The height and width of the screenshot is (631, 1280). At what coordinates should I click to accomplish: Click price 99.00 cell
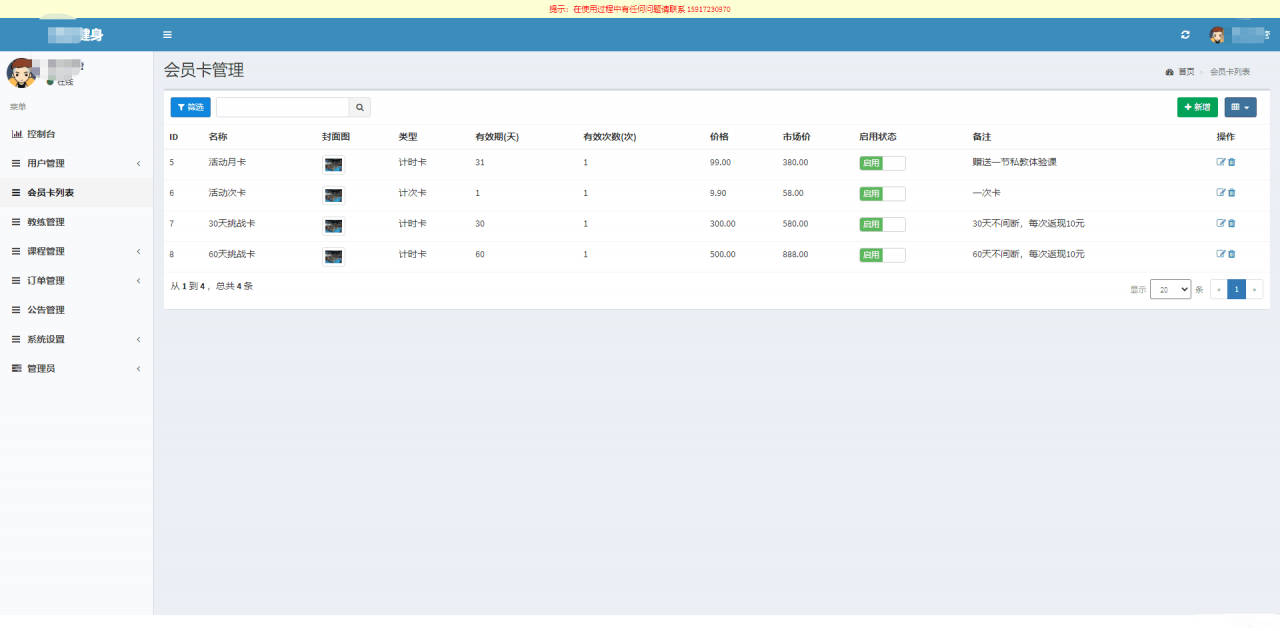pyautogui.click(x=720, y=162)
